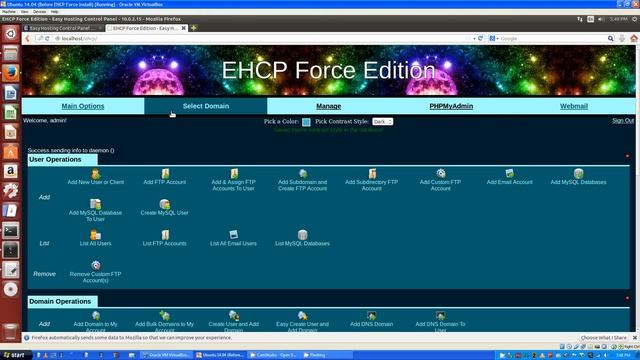Screen dimensions: 640x360
Task: Click the Domain Operations section header
Action: tap(62, 302)
